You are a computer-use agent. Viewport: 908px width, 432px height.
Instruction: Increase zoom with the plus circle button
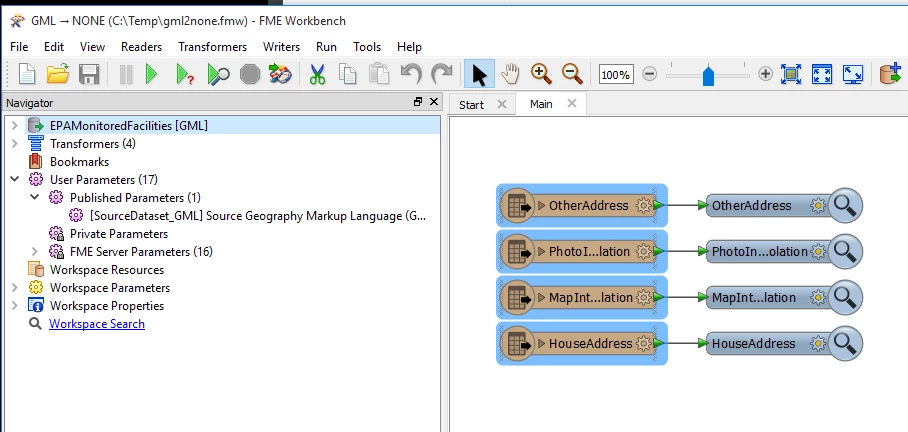click(766, 74)
